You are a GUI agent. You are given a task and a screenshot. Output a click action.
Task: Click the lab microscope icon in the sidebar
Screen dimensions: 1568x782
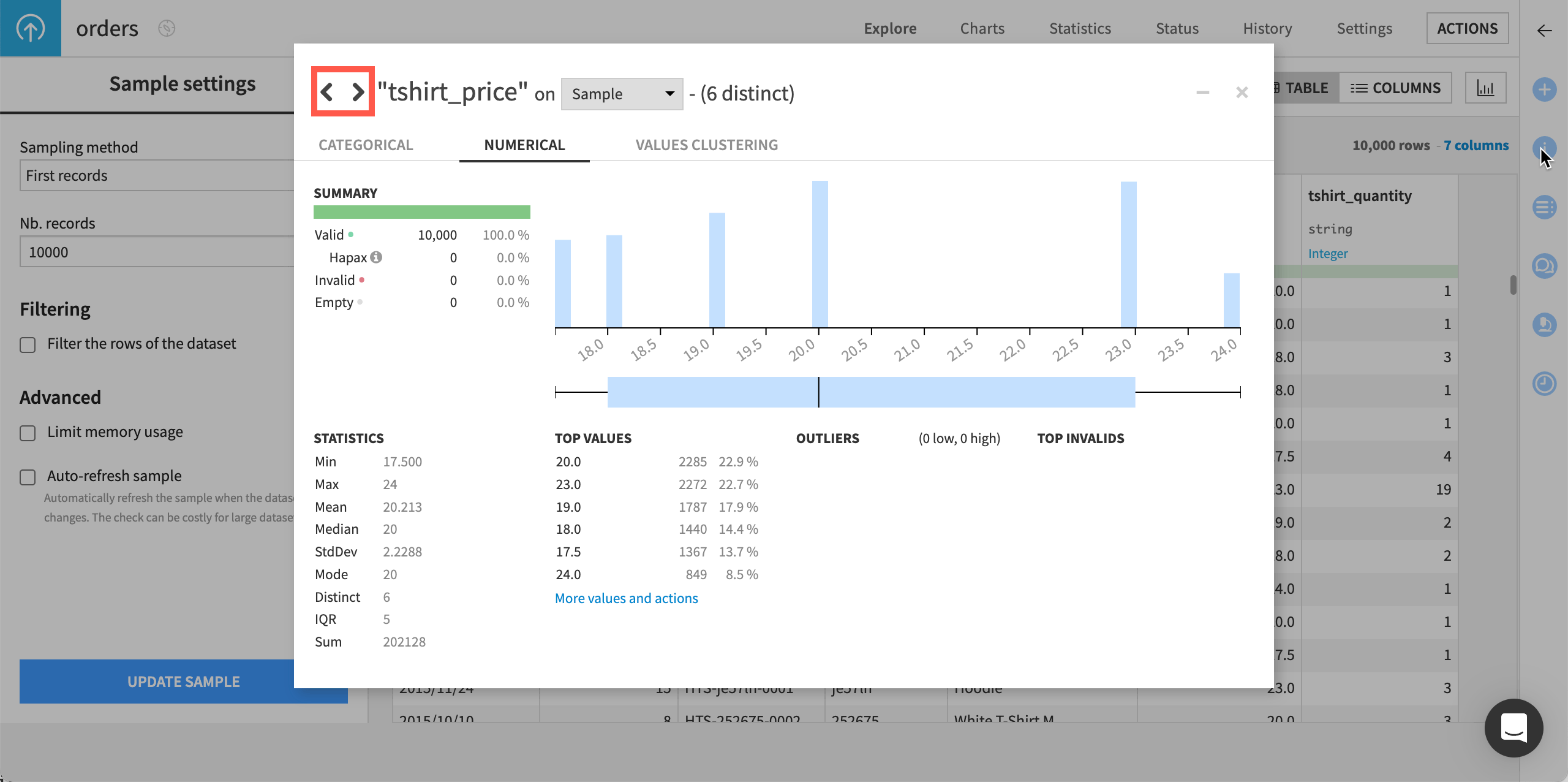click(1545, 325)
